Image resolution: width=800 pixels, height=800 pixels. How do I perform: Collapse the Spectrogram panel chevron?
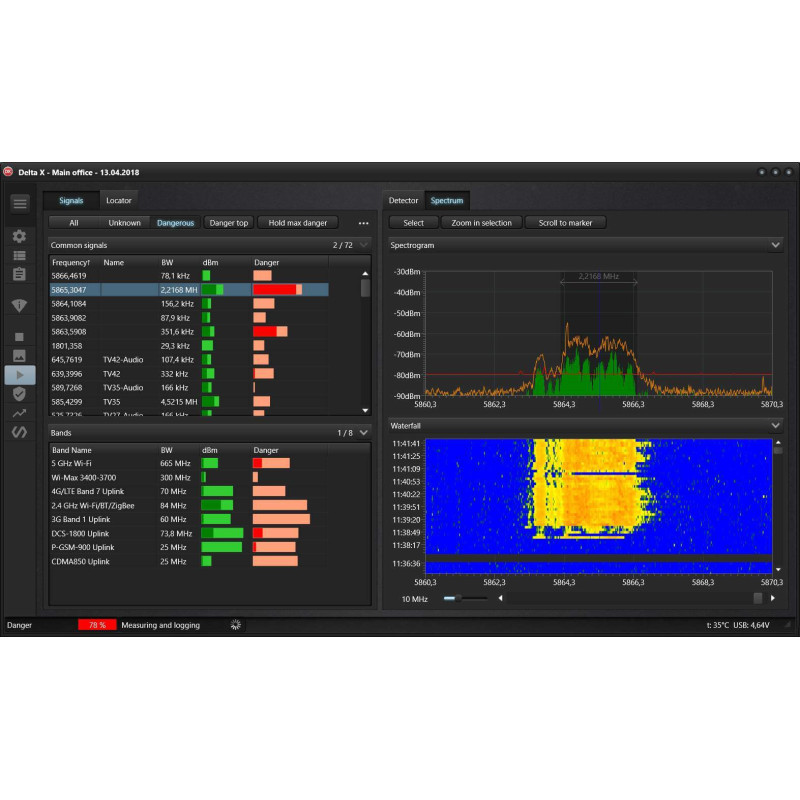pyautogui.click(x=776, y=245)
